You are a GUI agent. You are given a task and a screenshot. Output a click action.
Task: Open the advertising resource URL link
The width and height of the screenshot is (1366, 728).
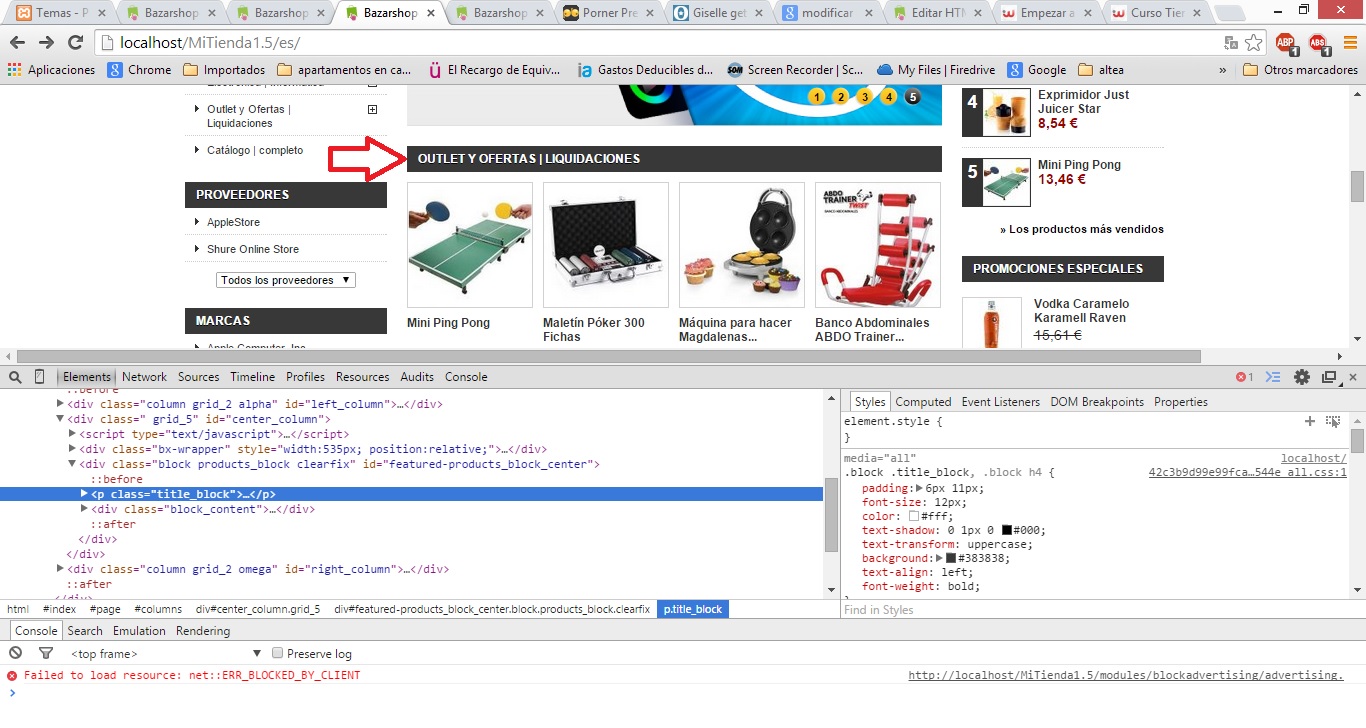(1126, 675)
